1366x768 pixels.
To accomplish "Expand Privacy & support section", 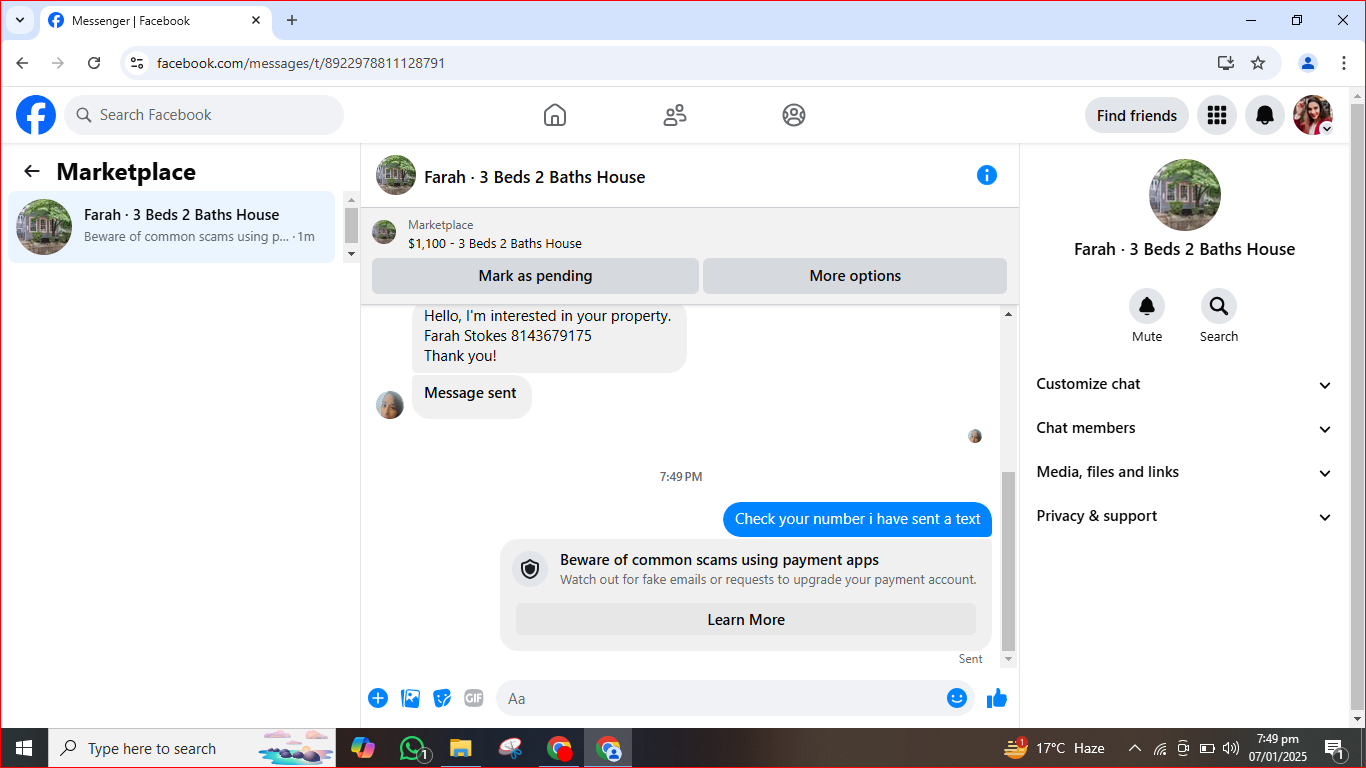I will tap(1185, 516).
